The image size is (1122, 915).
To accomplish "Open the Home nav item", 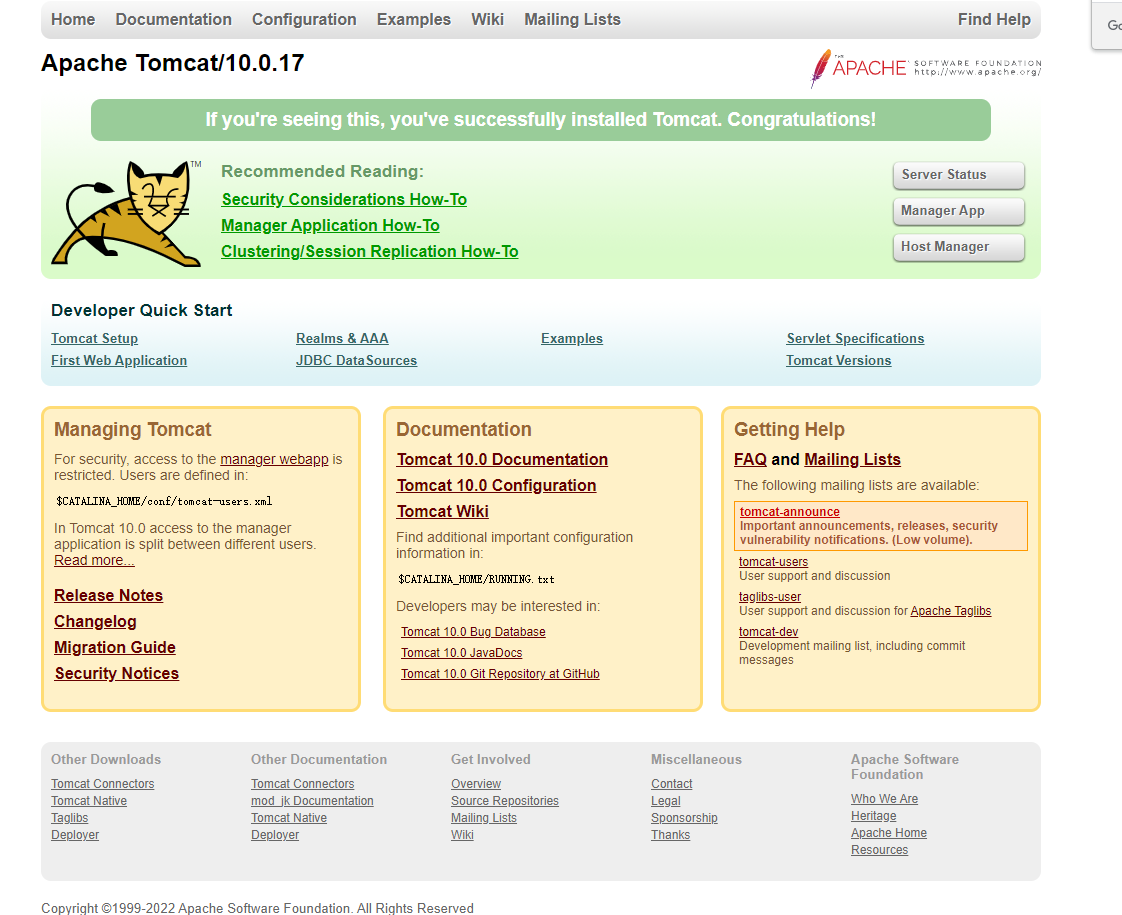I will pyautogui.click(x=73, y=19).
